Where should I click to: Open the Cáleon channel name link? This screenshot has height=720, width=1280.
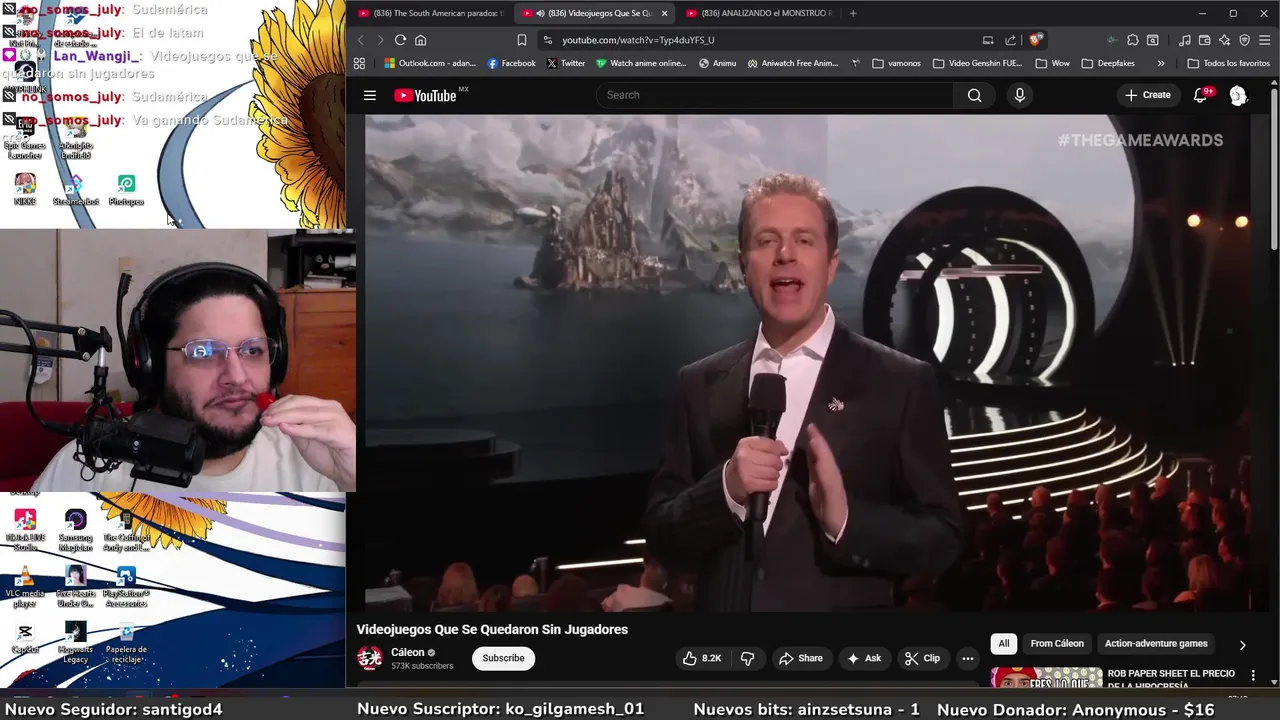[408, 652]
